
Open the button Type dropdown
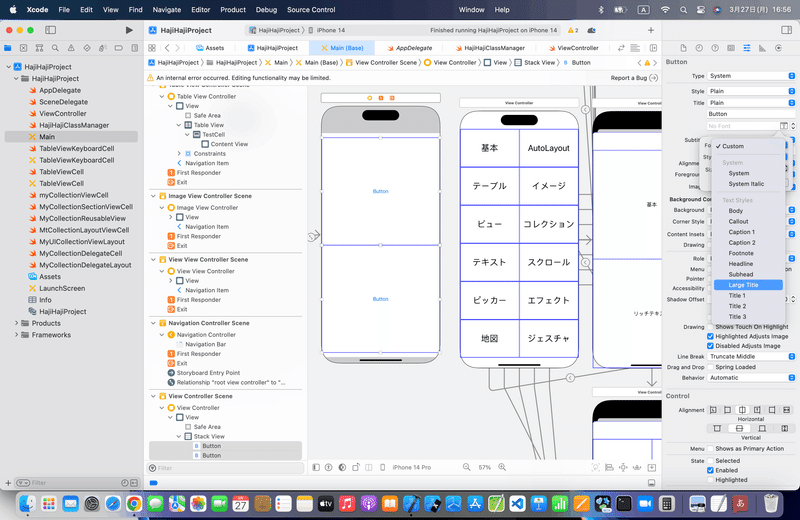(x=751, y=76)
